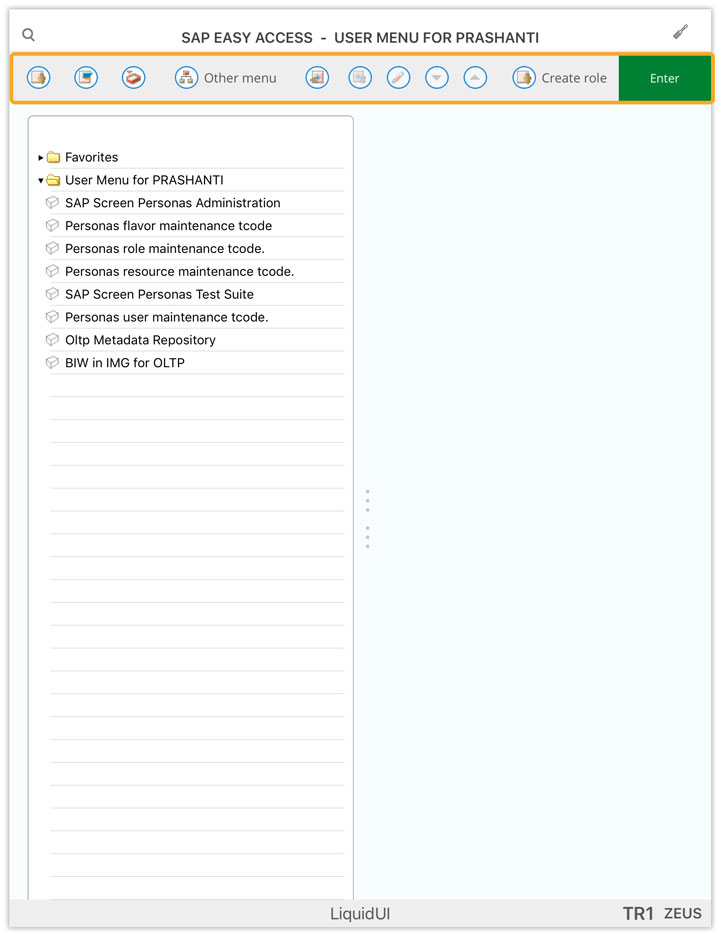The height and width of the screenshot is (936, 720).
Task: Click the Move Favorites Down arrow icon
Action: tap(437, 78)
